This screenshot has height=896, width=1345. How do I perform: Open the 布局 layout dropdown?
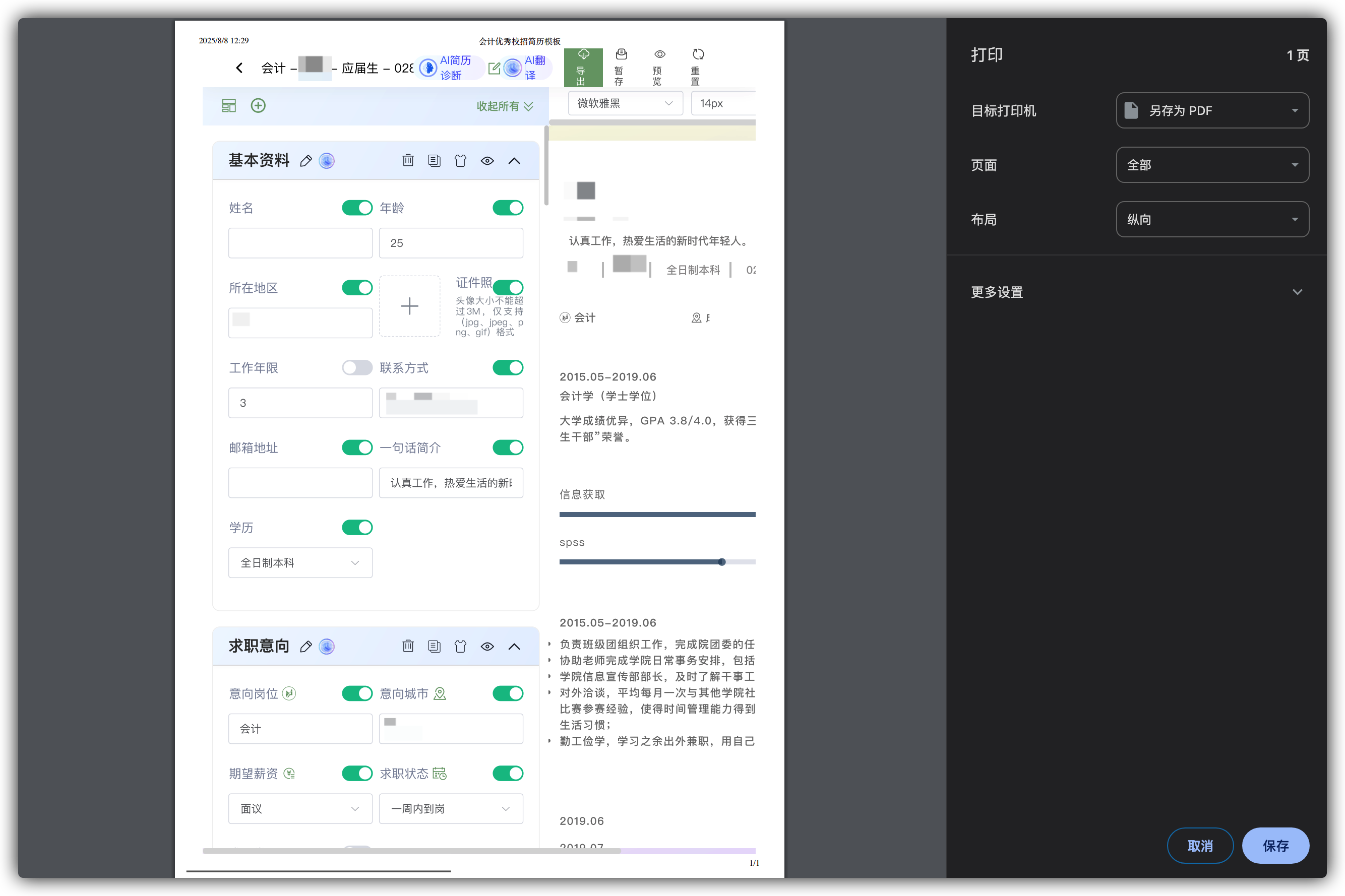tap(1212, 219)
